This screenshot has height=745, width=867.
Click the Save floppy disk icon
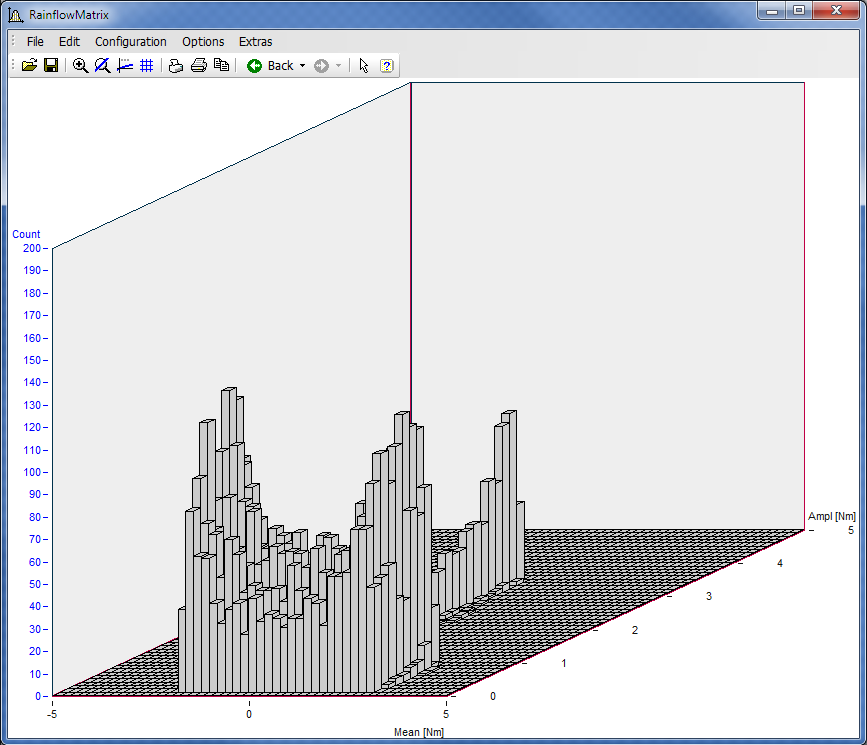pos(50,66)
